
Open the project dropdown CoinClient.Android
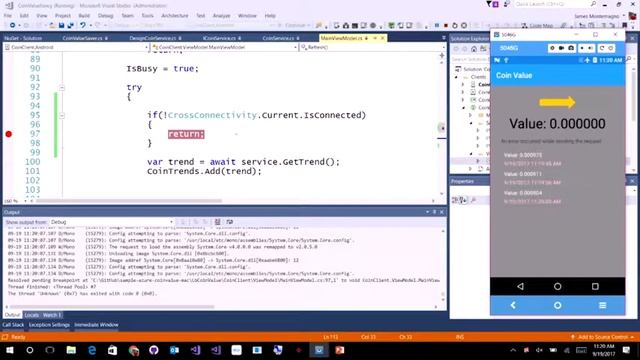pyautogui.click(x=76, y=47)
